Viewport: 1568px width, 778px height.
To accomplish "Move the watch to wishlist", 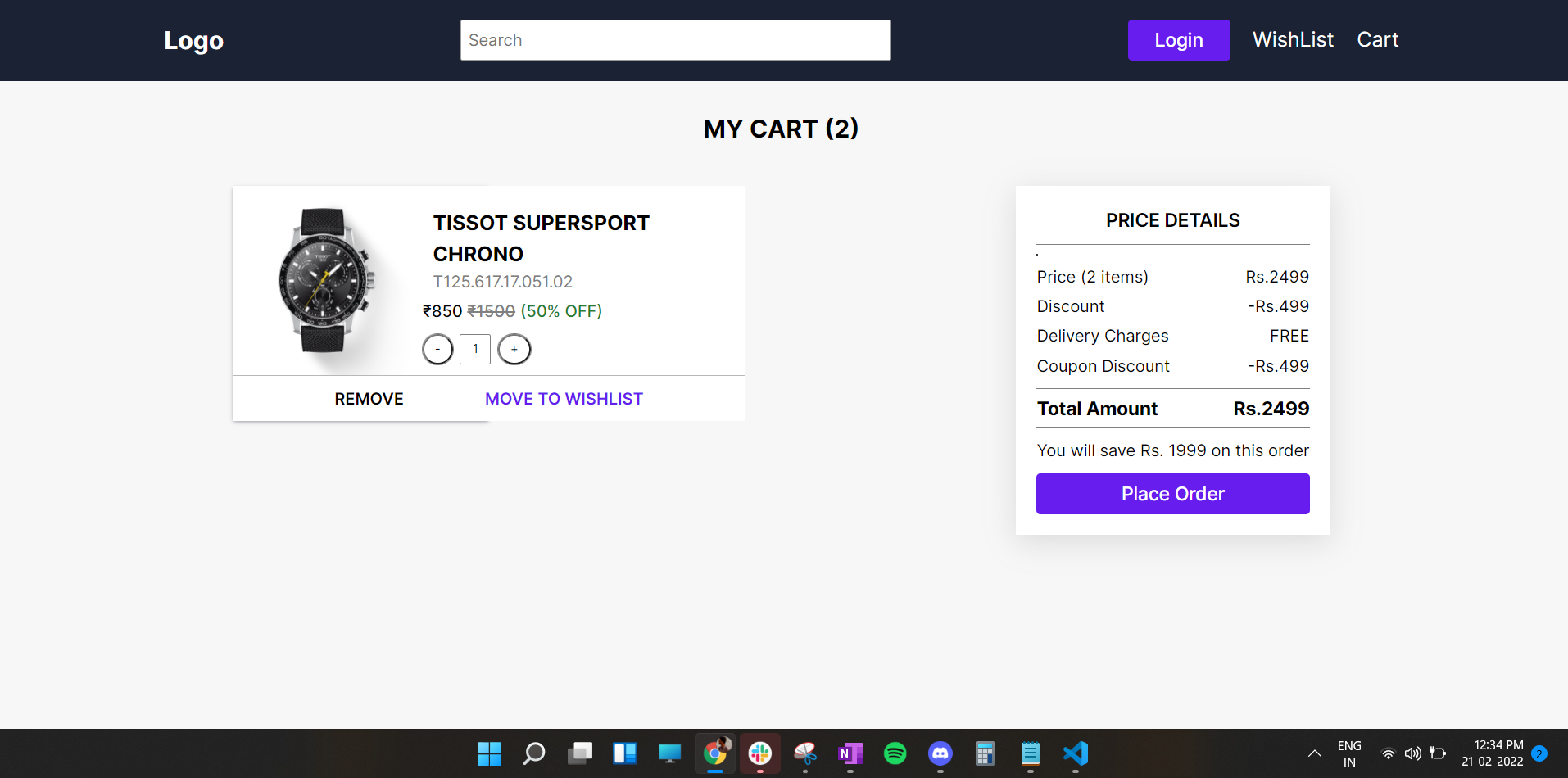I will pyautogui.click(x=564, y=399).
